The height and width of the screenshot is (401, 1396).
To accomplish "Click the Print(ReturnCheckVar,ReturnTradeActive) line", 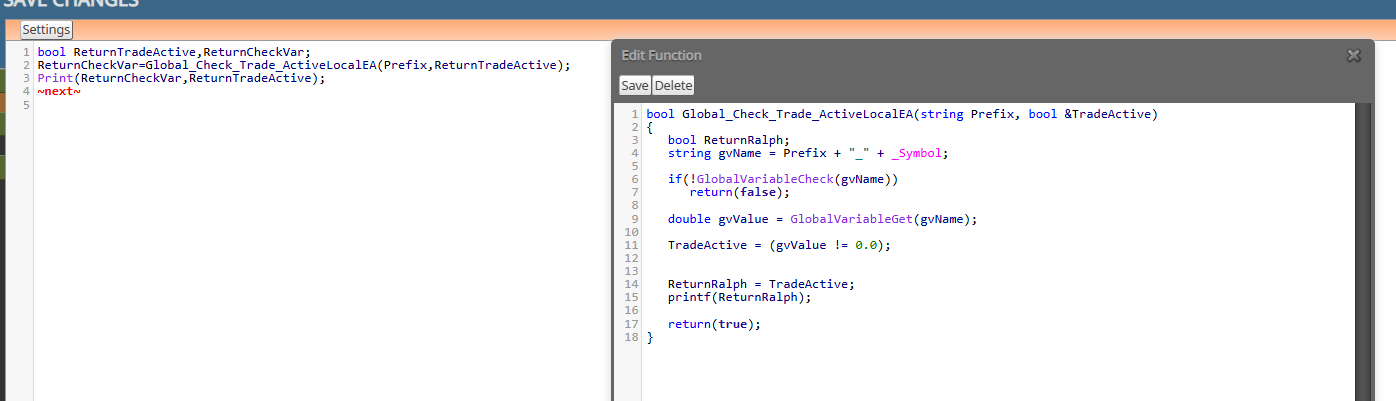I will click(182, 78).
